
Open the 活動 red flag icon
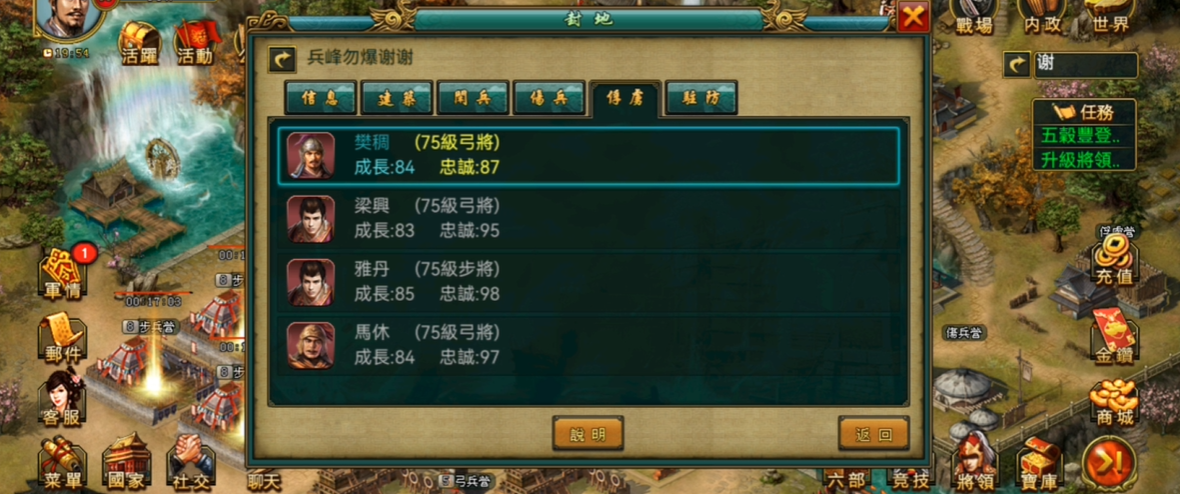coord(196,43)
